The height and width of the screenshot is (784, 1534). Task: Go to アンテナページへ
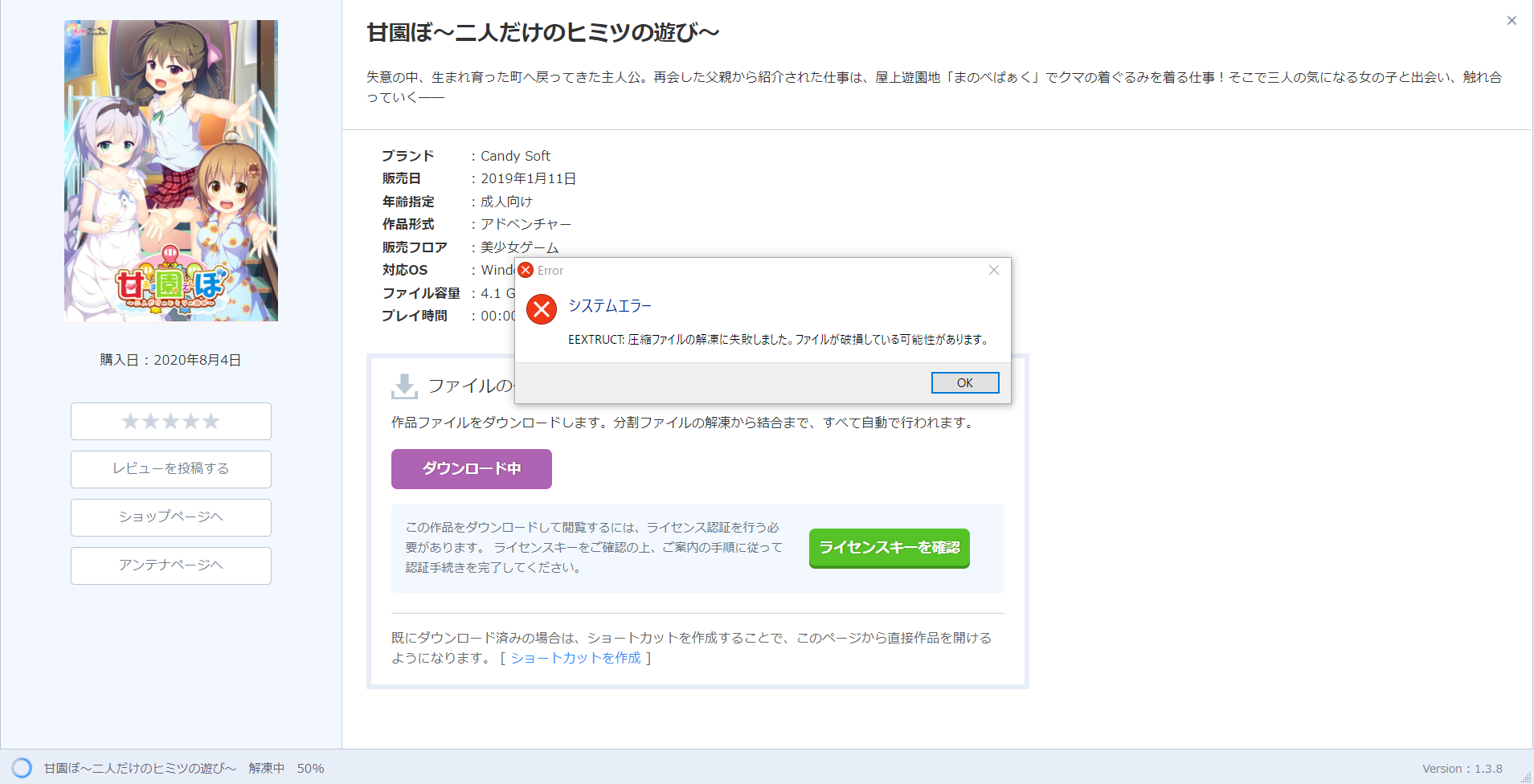click(x=171, y=566)
